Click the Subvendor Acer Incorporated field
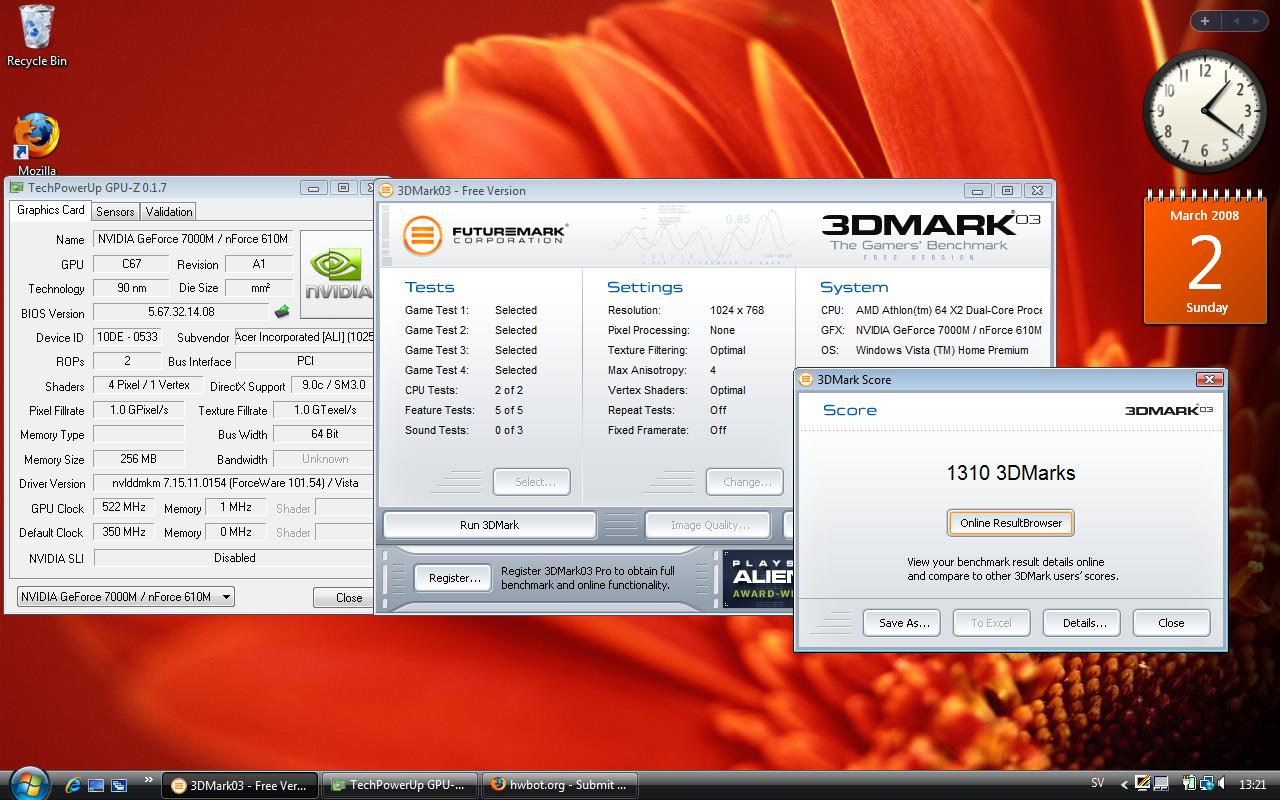1280x800 pixels. 304,337
